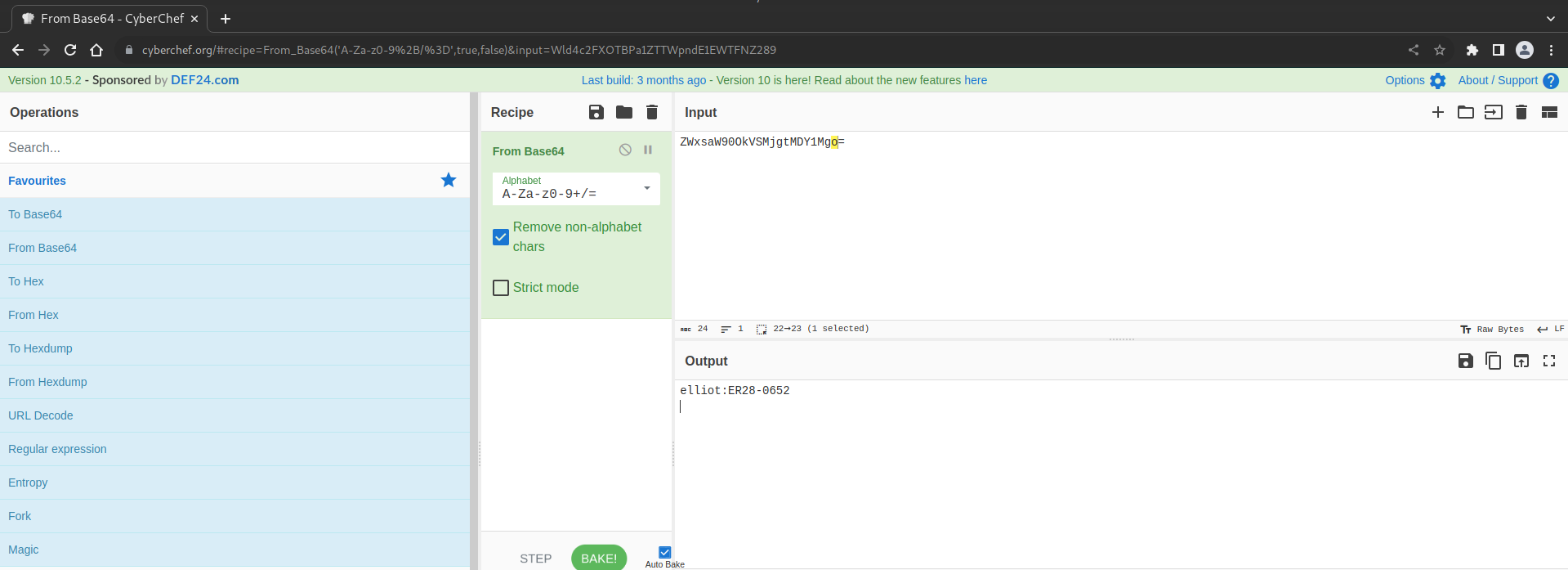This screenshot has height=570, width=1568.
Task: Add a new input tab
Action: (x=1438, y=112)
